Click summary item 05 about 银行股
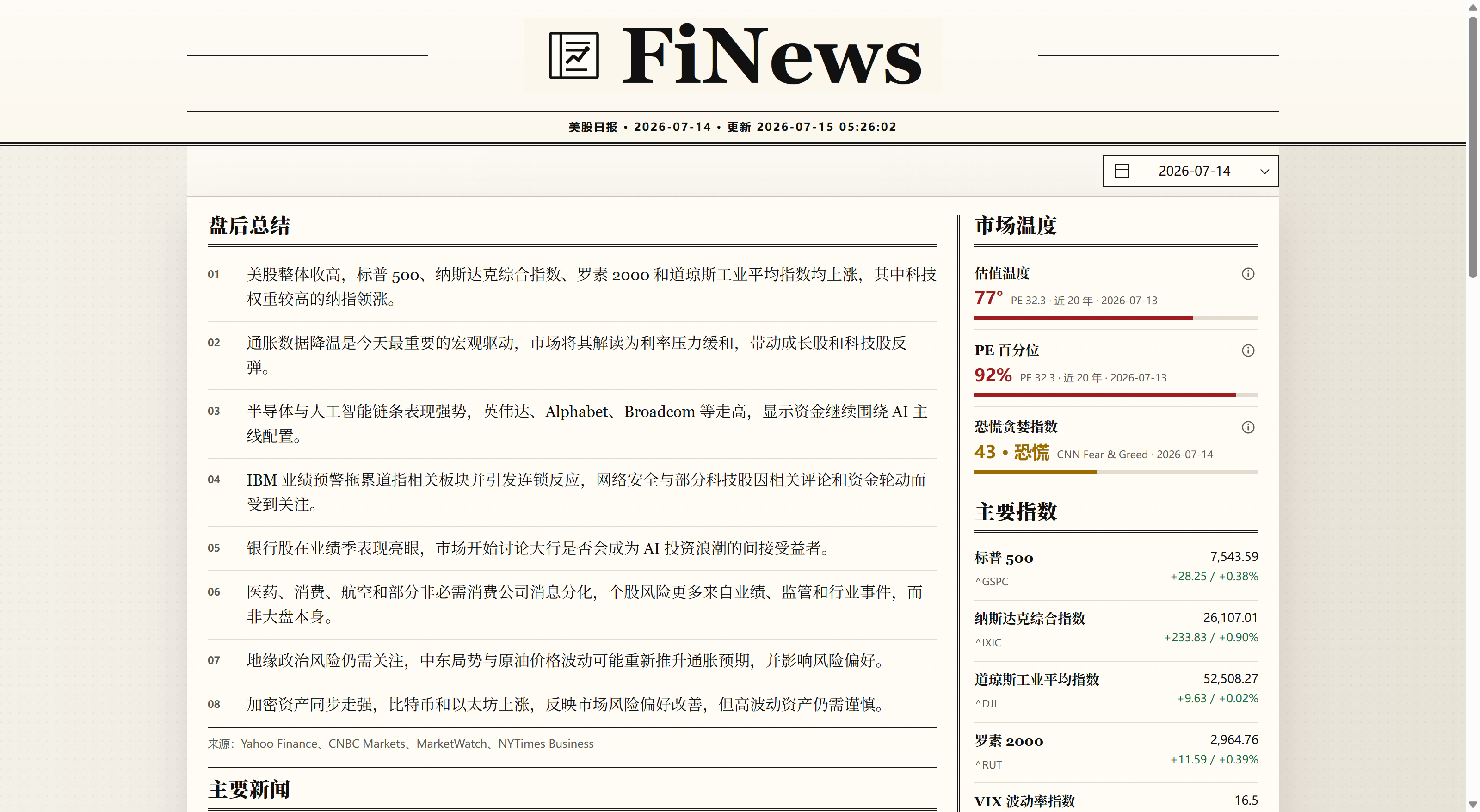 pyautogui.click(x=572, y=548)
